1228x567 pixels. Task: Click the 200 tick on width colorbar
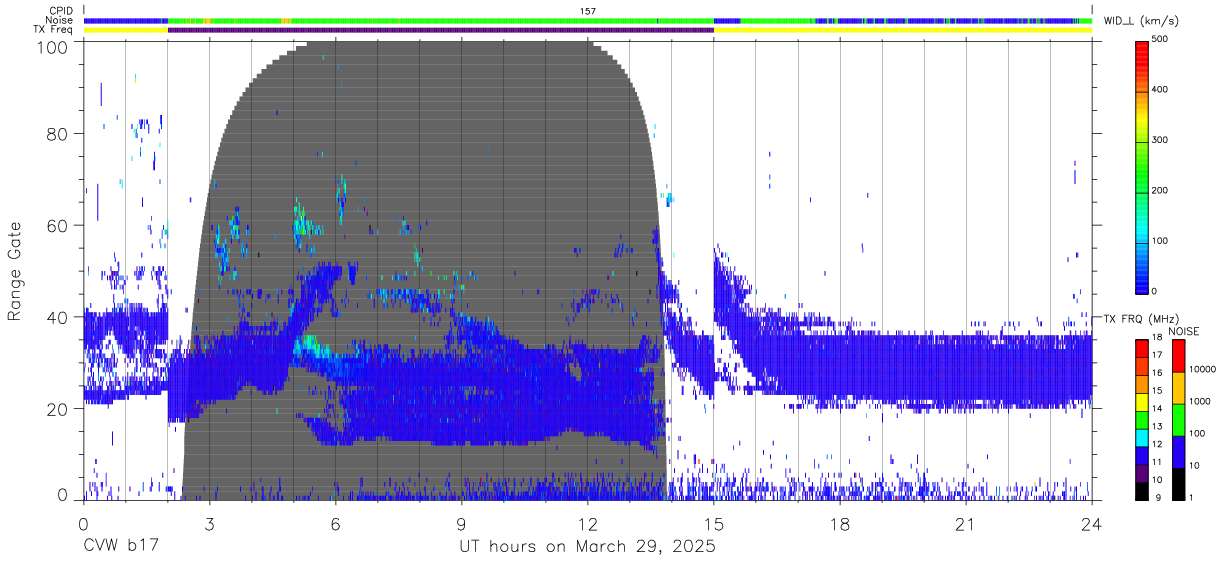(x=1161, y=190)
